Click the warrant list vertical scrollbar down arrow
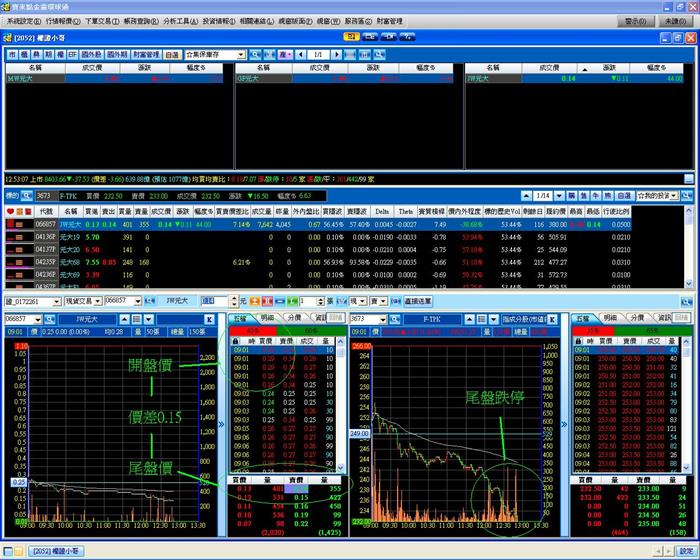The height and width of the screenshot is (560, 700). (x=689, y=284)
